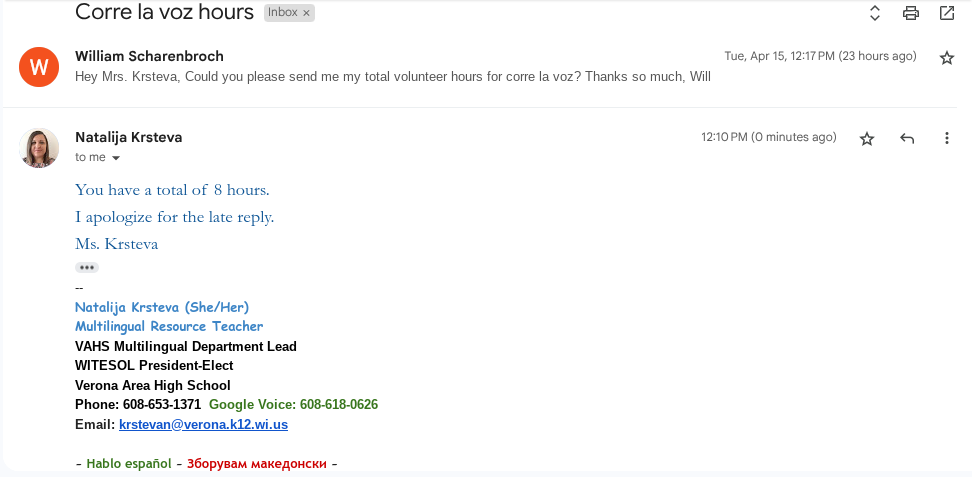Screen dimensions: 972x477
Task: Expand William's collapsed message snippet
Action: pyautogui.click(x=392, y=76)
